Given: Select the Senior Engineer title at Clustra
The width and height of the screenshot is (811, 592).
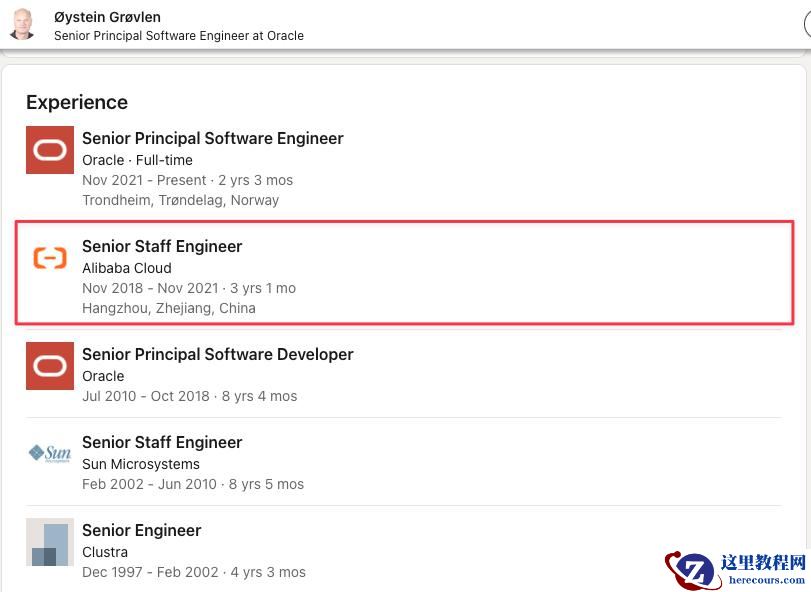Looking at the screenshot, I should coord(141,530).
